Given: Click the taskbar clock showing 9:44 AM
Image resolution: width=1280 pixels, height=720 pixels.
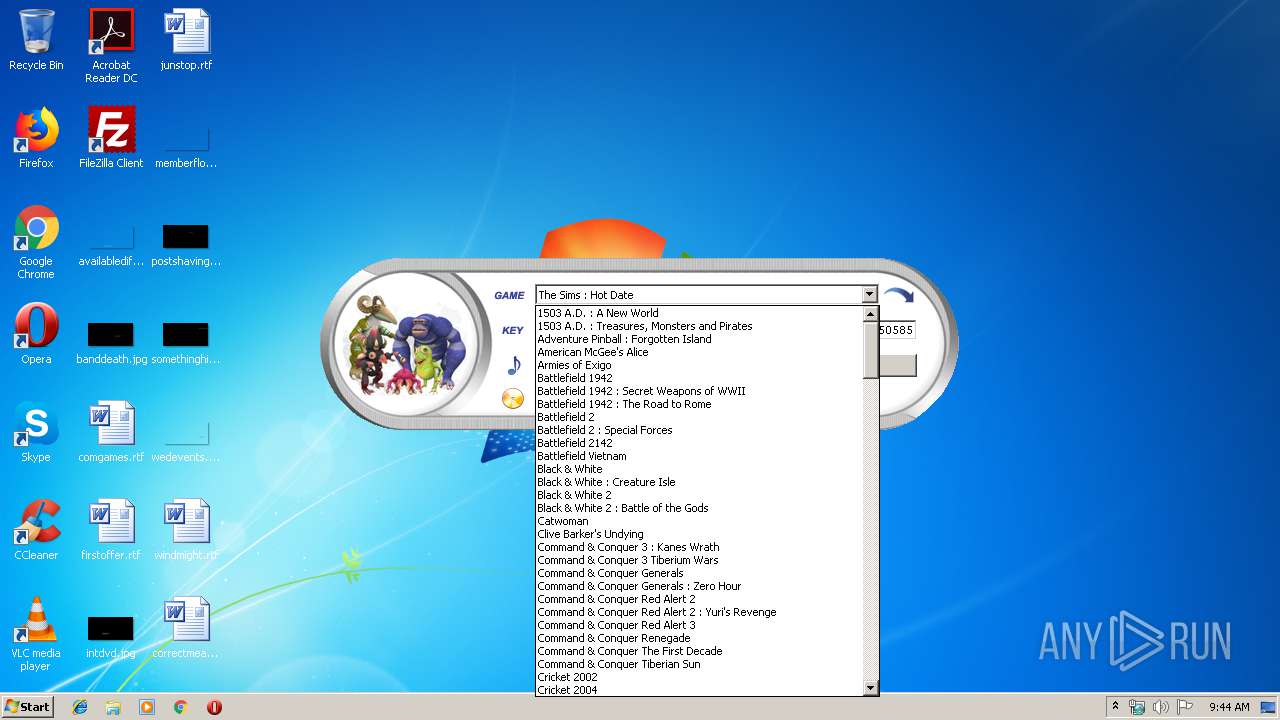Looking at the screenshot, I should click(x=1229, y=707).
